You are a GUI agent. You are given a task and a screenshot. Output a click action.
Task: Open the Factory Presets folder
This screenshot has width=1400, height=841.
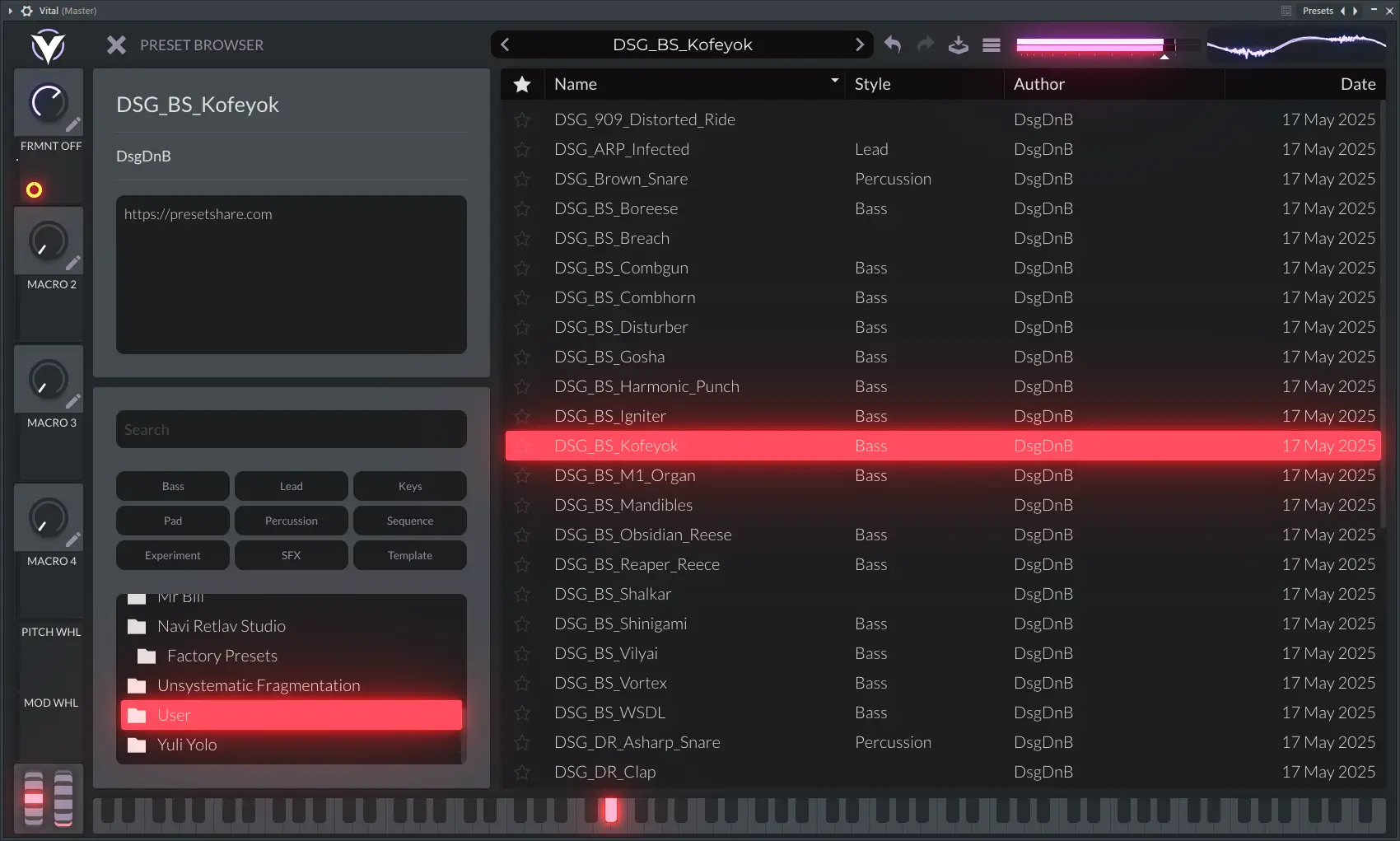point(291,656)
